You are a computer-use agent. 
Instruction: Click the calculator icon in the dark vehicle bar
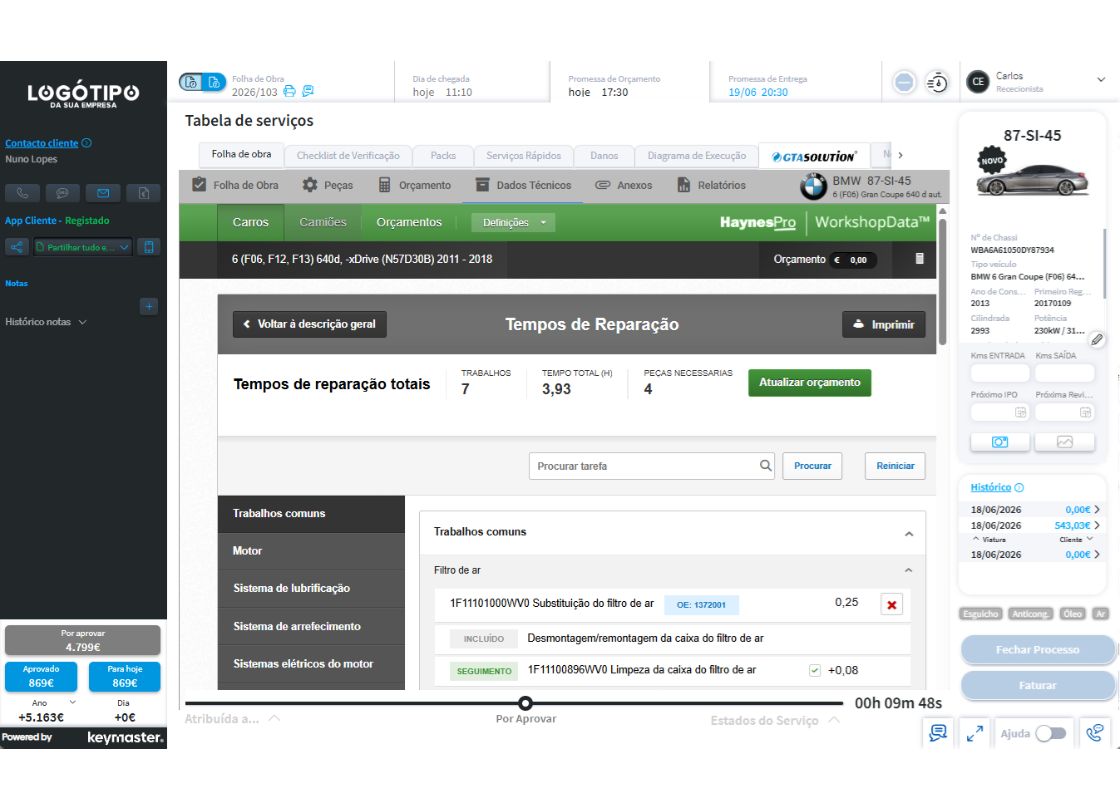(919, 259)
